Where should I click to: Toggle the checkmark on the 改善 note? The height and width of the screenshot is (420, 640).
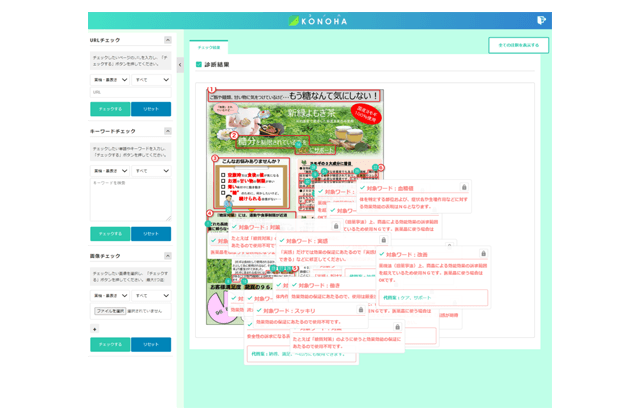[382, 254]
